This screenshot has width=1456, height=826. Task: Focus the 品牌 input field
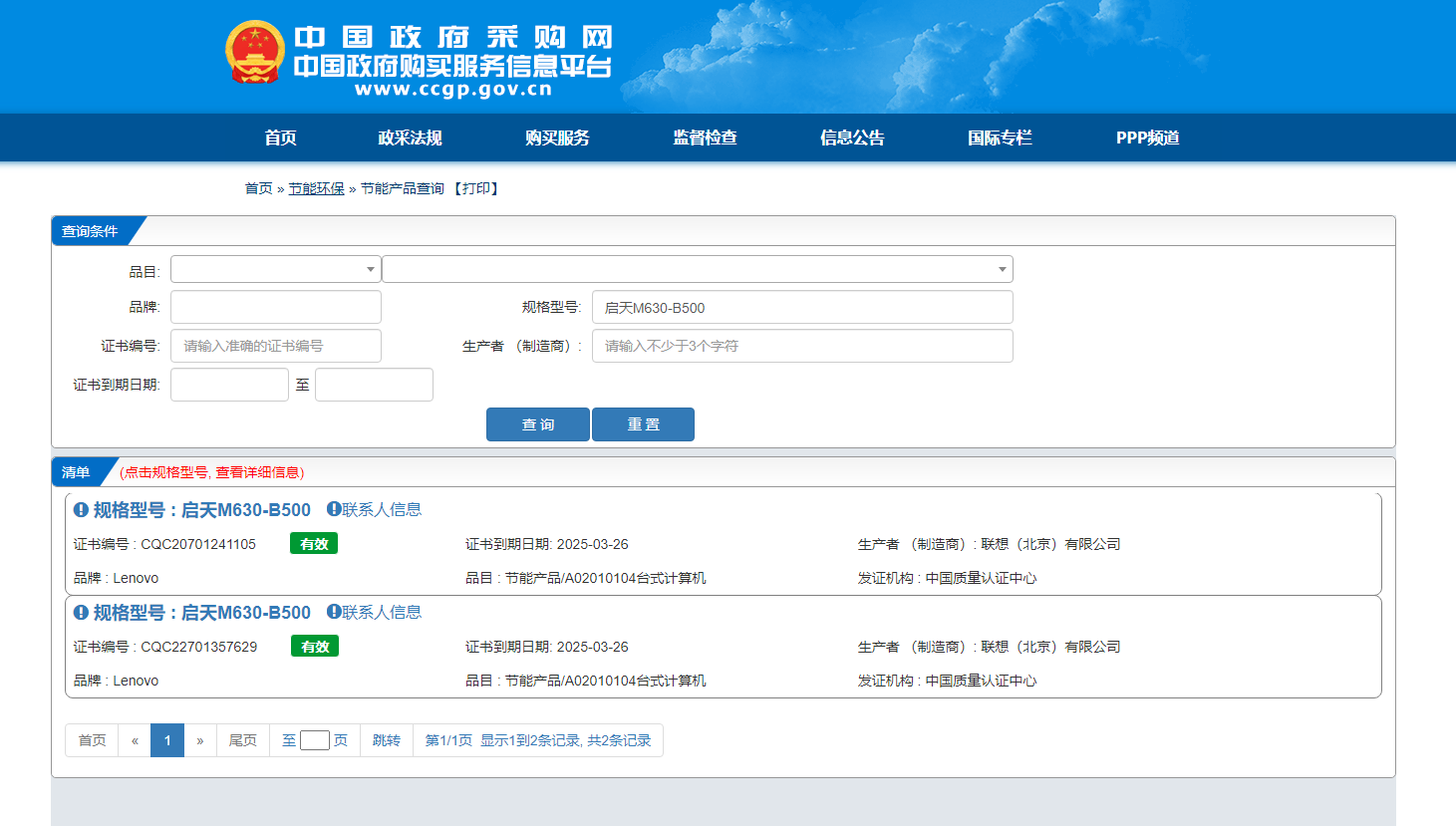[x=276, y=307]
